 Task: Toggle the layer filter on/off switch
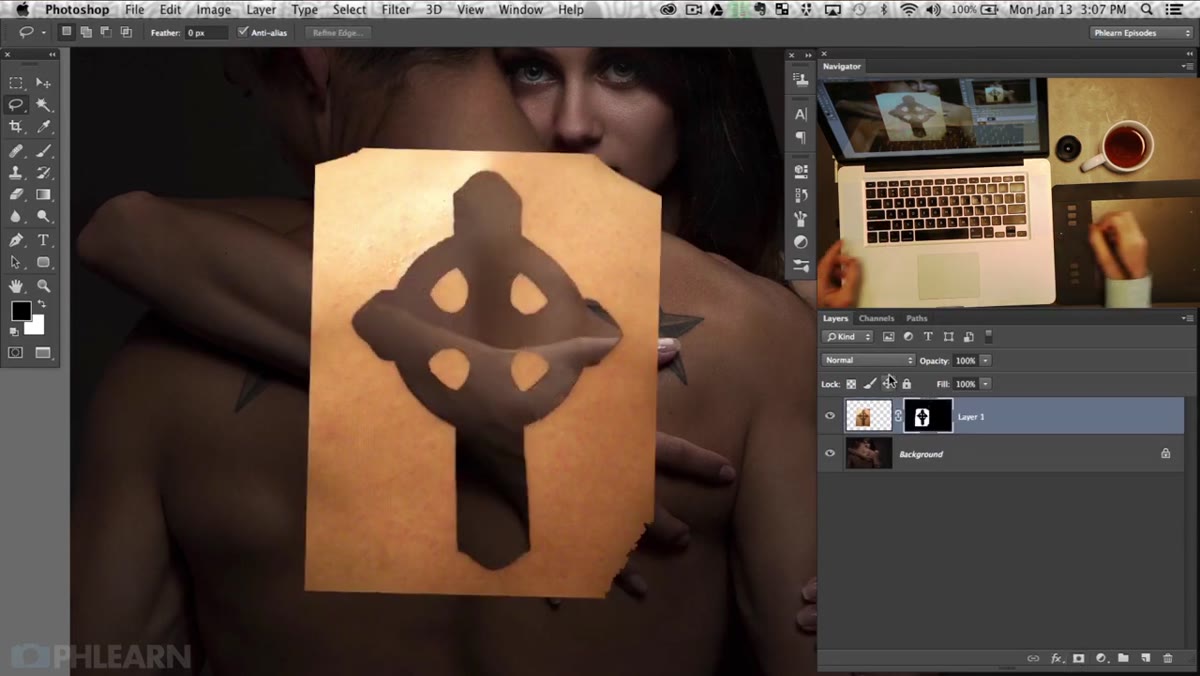[x=988, y=337]
